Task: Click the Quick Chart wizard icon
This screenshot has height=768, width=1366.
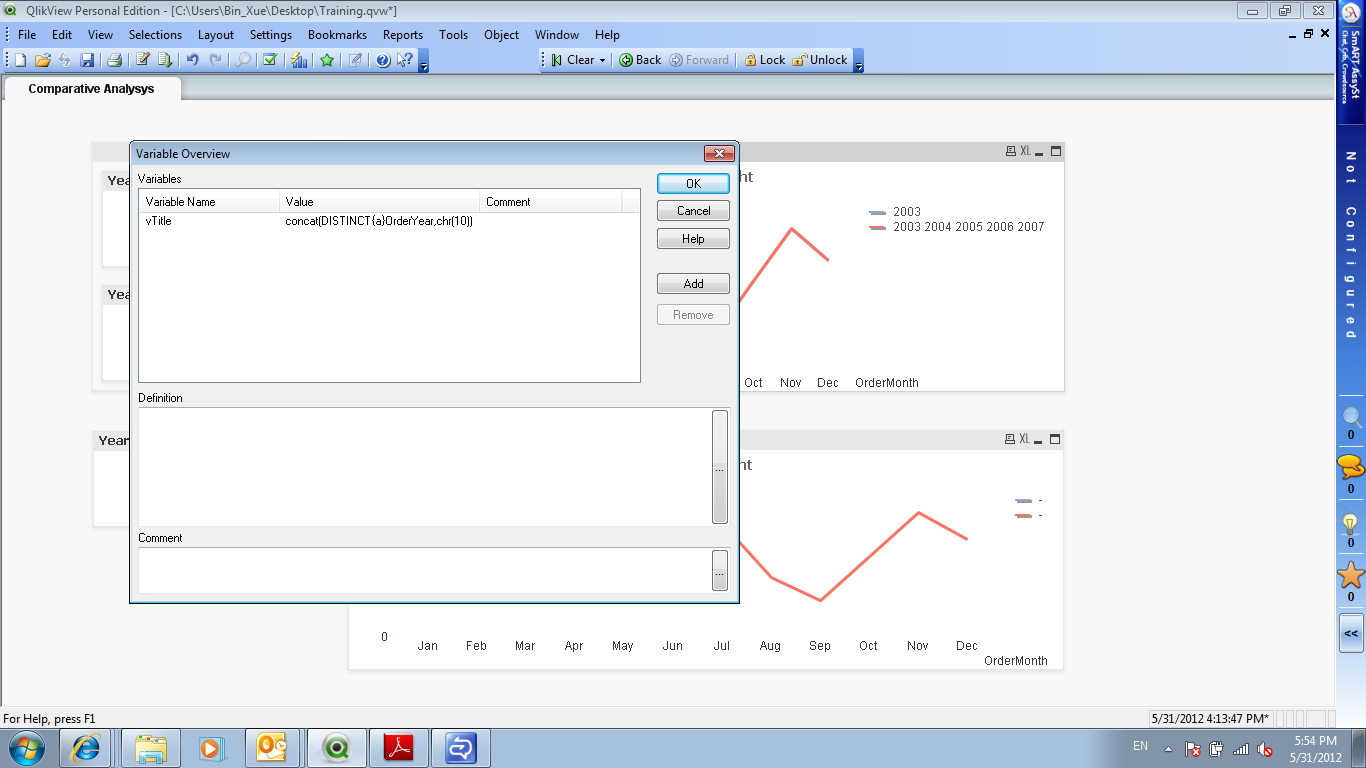Action: [x=299, y=60]
